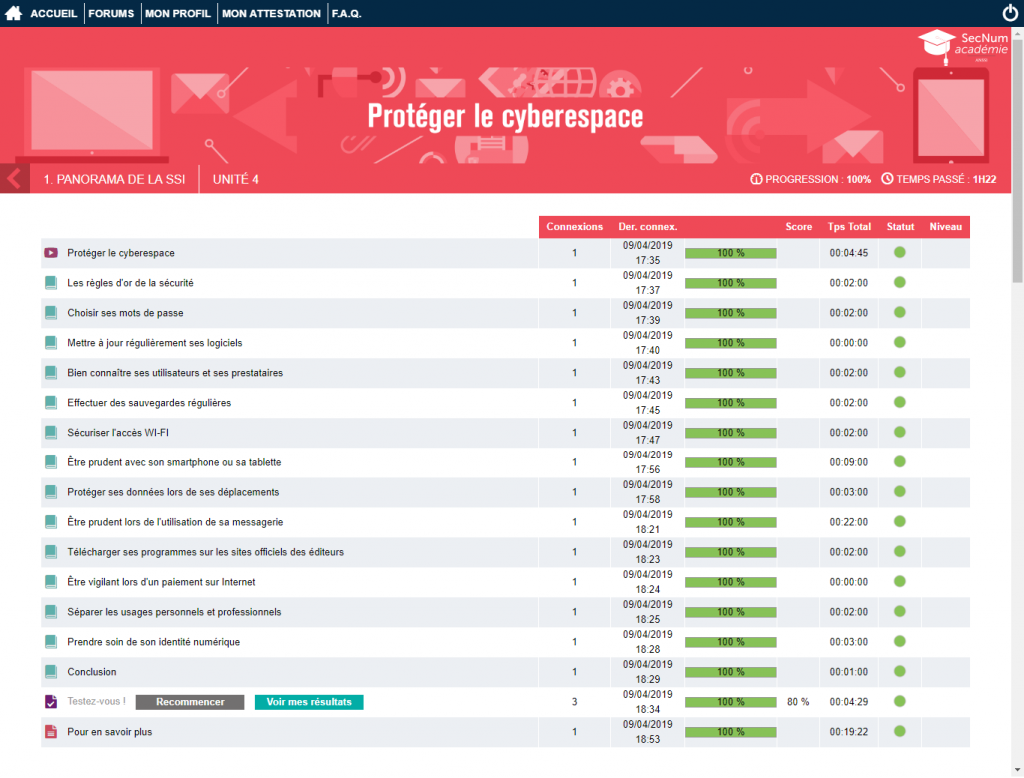This screenshot has width=1024, height=778.
Task: Open Effectuer des sauvegardes régulières lesson
Action: (148, 403)
